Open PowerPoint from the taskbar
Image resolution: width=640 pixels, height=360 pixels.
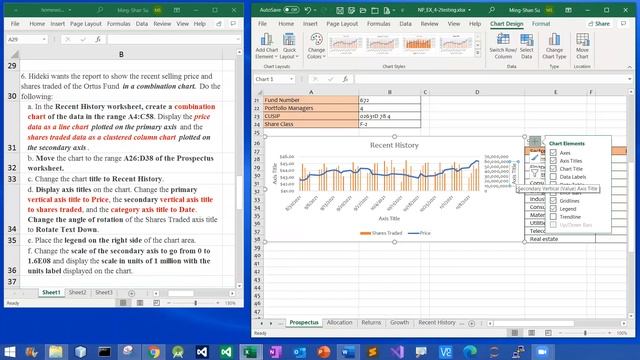tap(323, 351)
